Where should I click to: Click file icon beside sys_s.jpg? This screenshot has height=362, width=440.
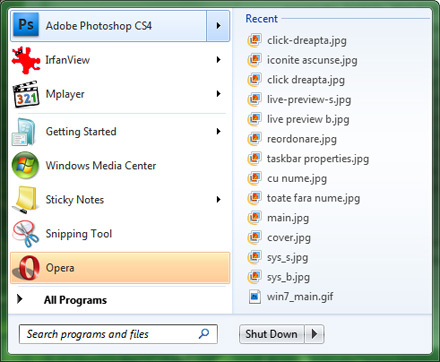point(254,257)
